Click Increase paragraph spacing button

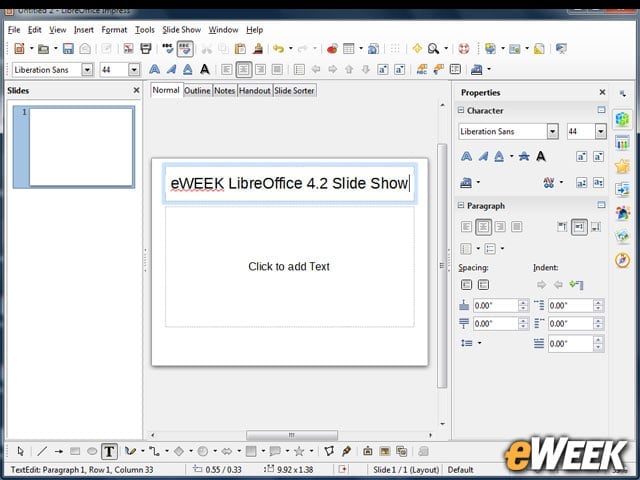(466, 284)
